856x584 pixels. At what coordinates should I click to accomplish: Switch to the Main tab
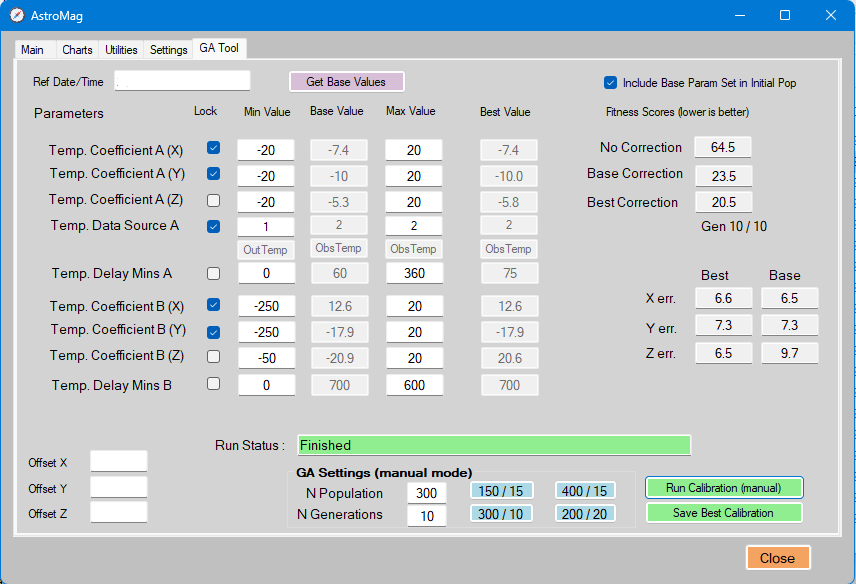tap(32, 49)
